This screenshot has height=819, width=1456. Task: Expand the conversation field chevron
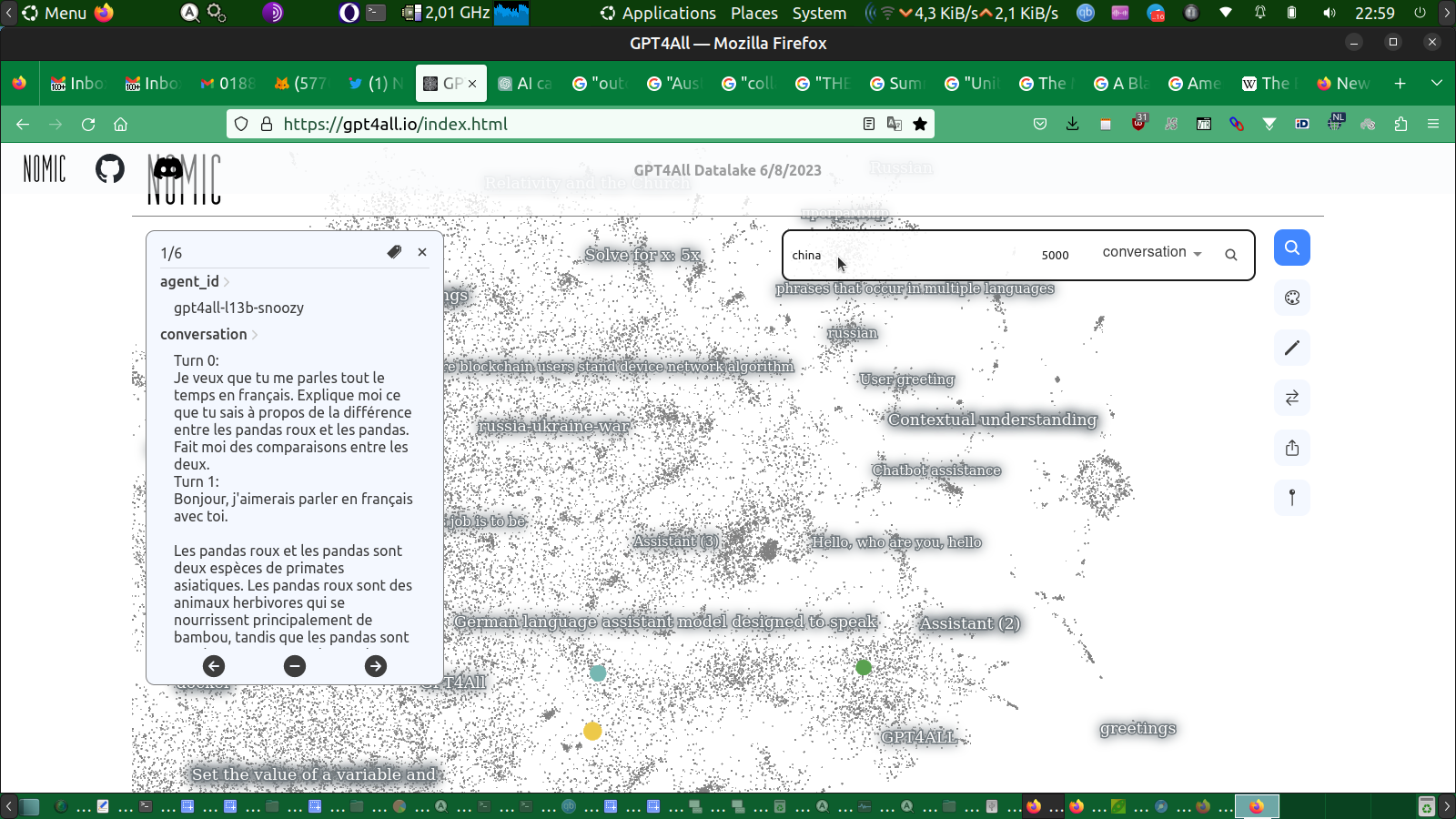255,335
